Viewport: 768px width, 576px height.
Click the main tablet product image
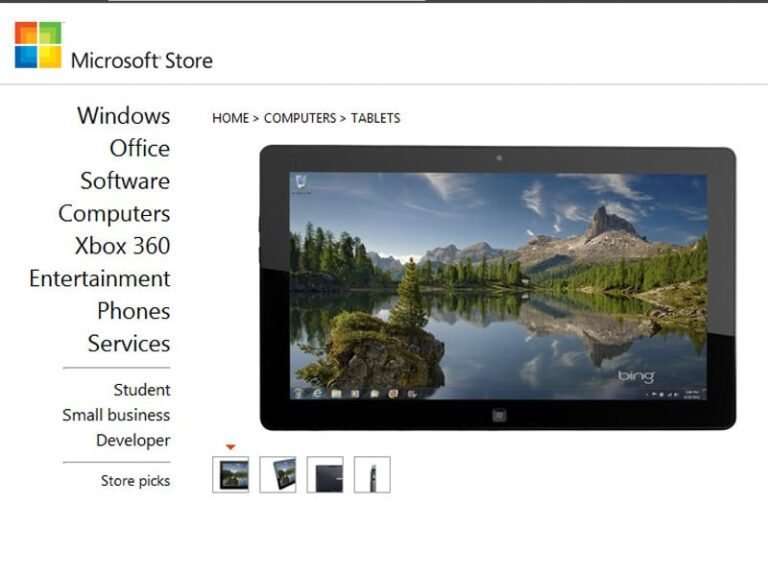click(498, 288)
